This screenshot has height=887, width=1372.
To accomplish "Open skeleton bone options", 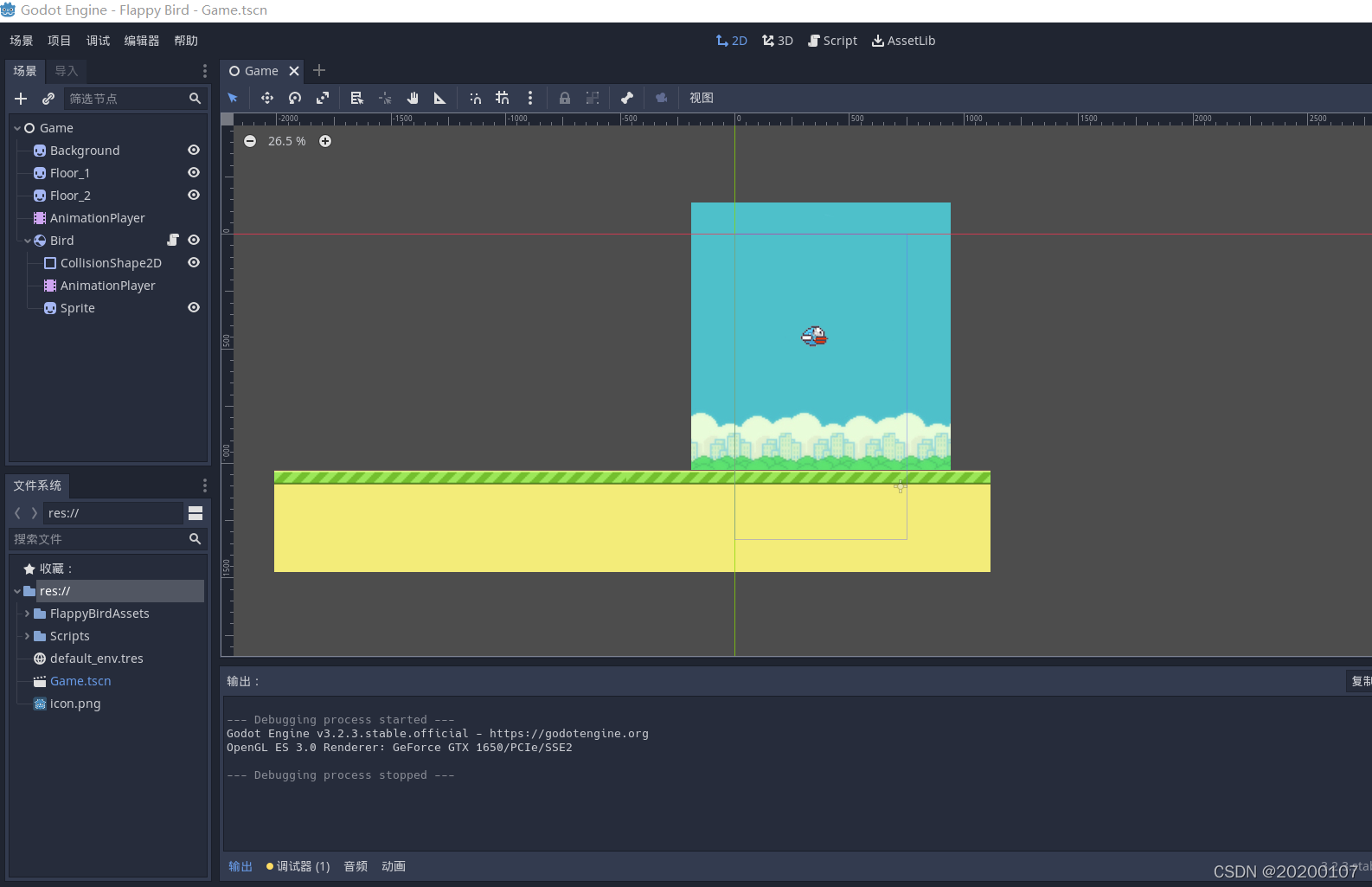I will [x=627, y=98].
